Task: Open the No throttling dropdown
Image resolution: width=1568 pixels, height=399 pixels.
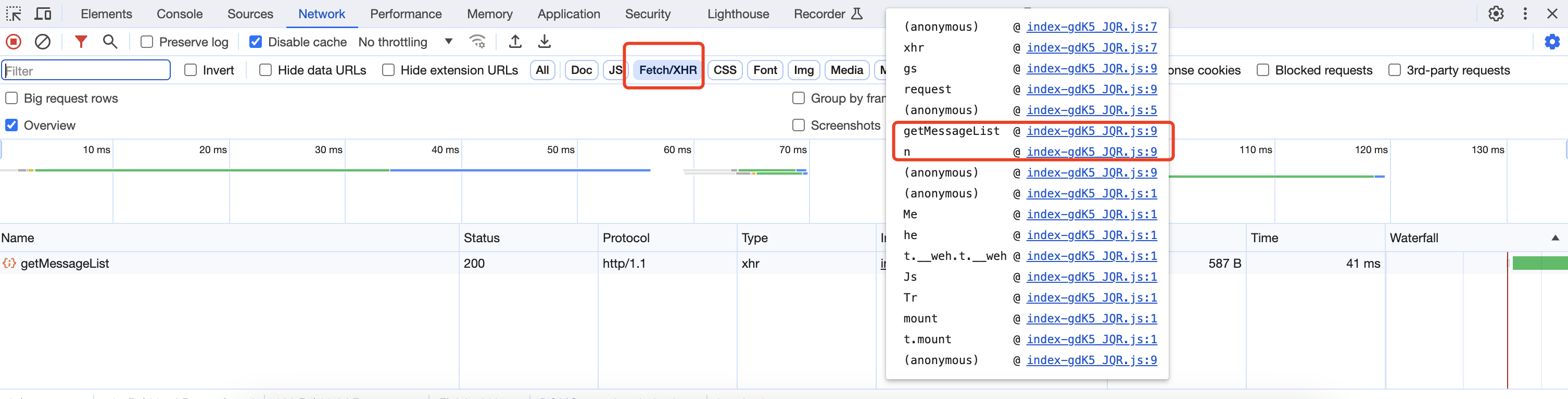Action: coord(406,42)
